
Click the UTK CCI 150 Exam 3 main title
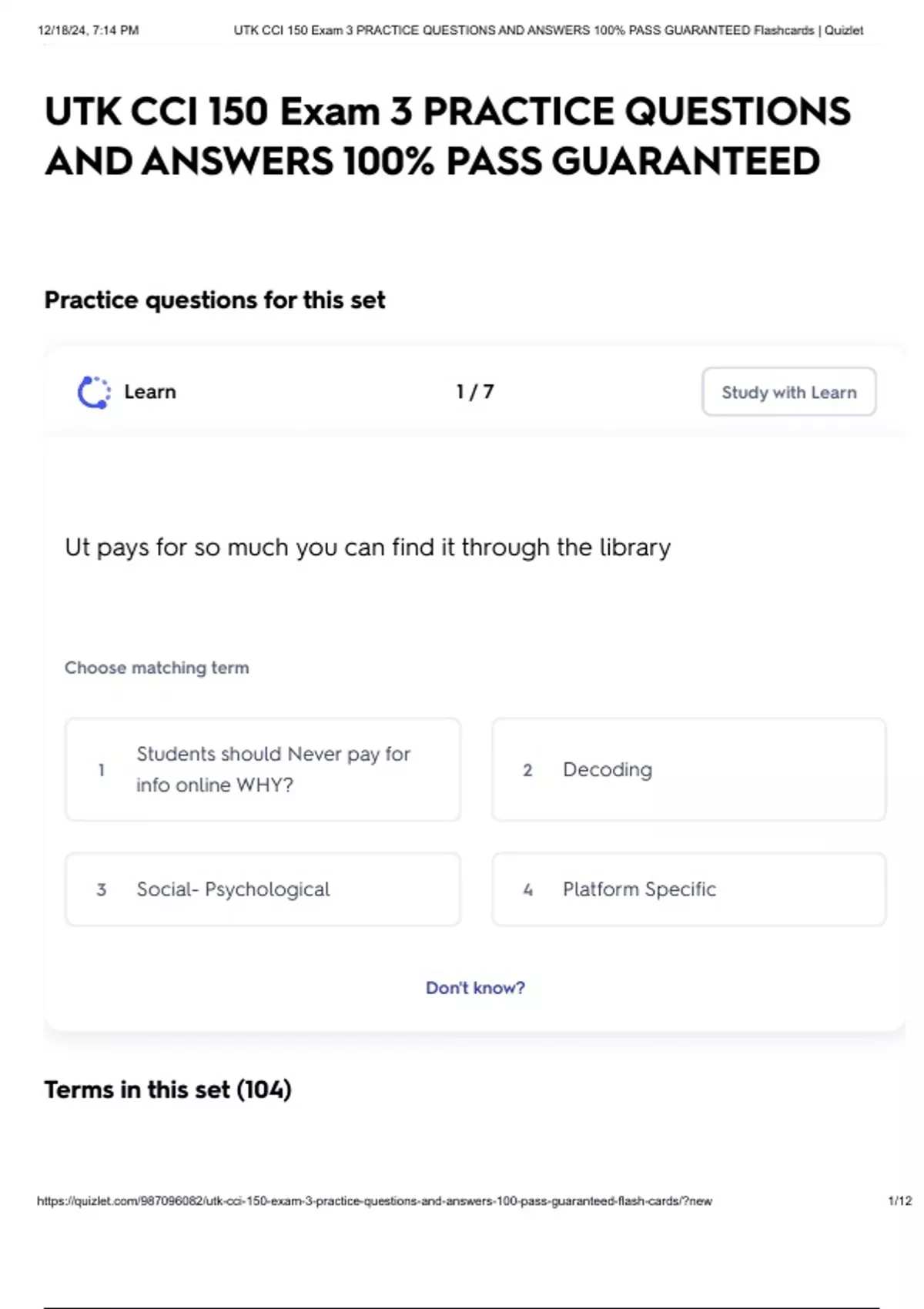447,136
